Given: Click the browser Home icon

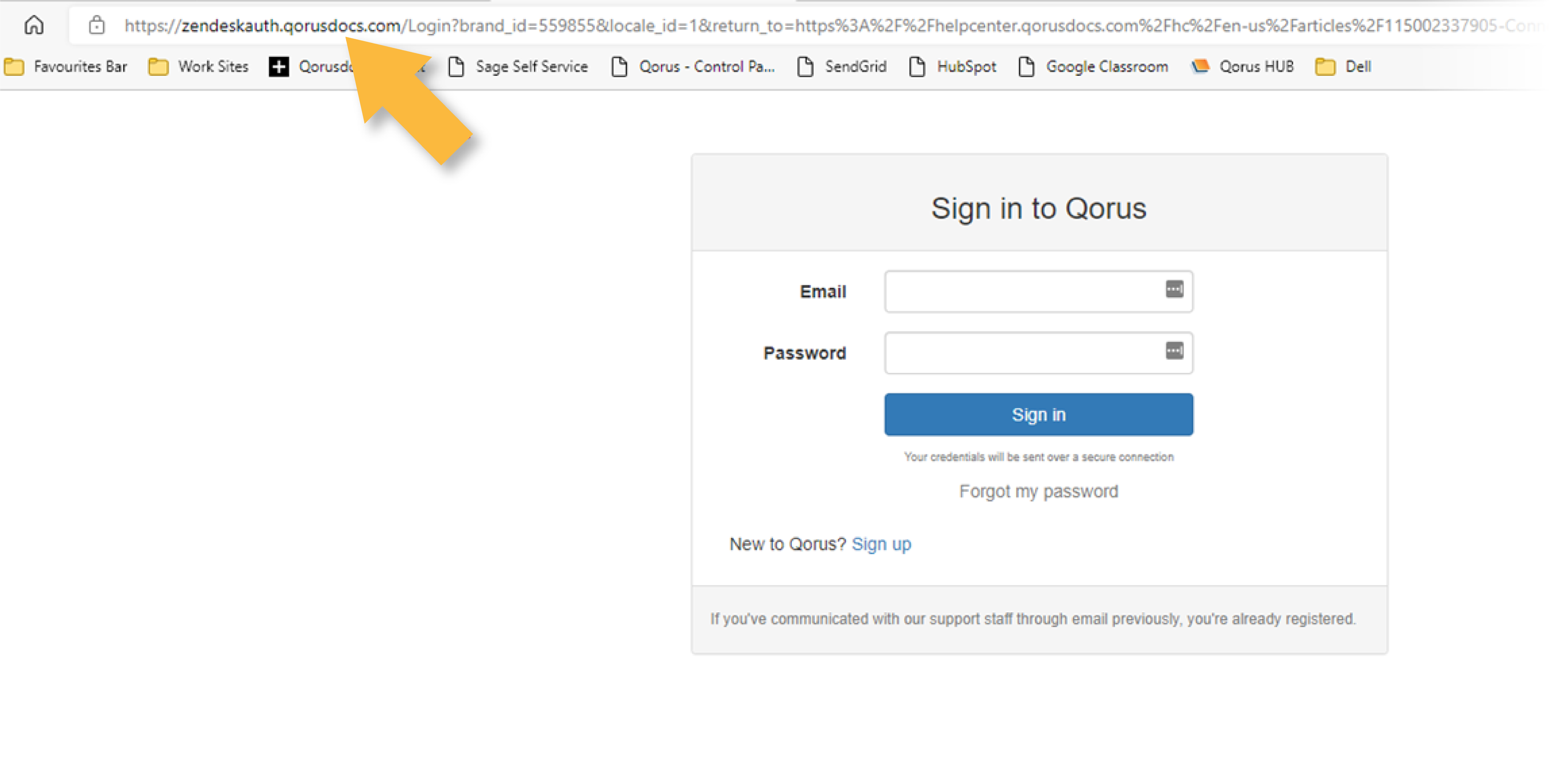Looking at the screenshot, I should [x=34, y=25].
